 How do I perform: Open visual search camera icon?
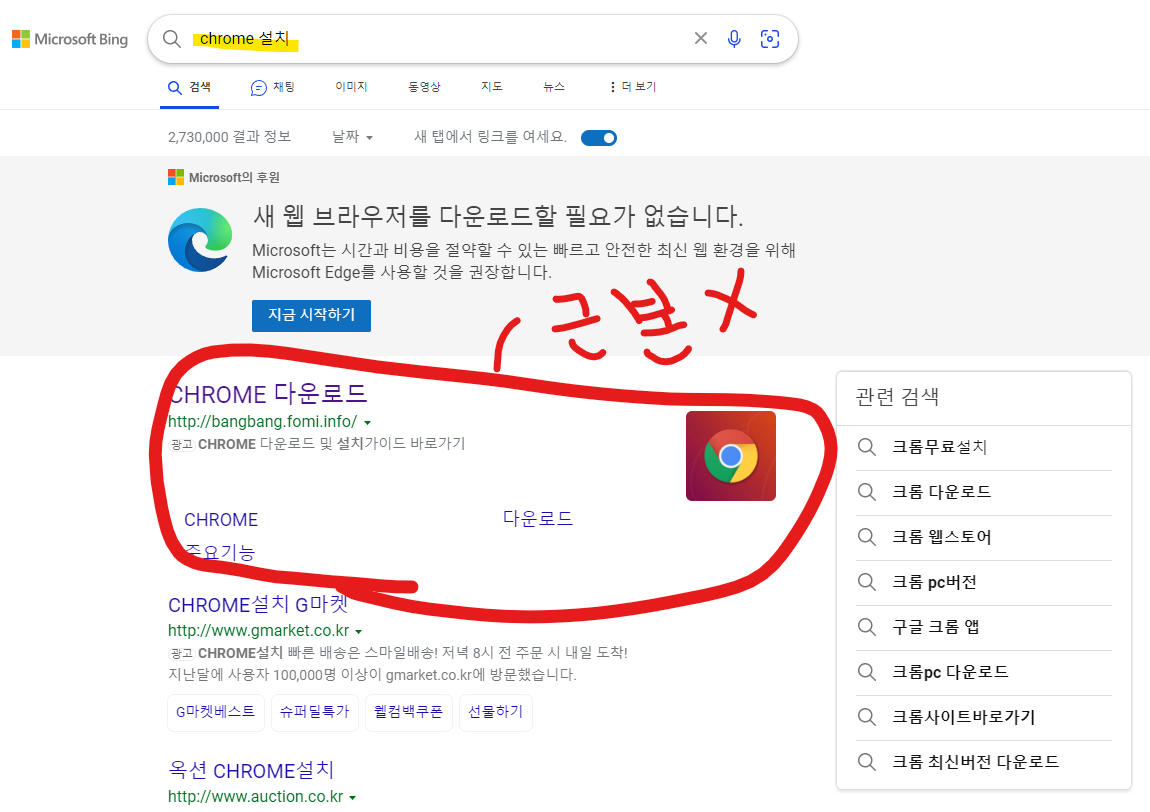[x=769, y=39]
